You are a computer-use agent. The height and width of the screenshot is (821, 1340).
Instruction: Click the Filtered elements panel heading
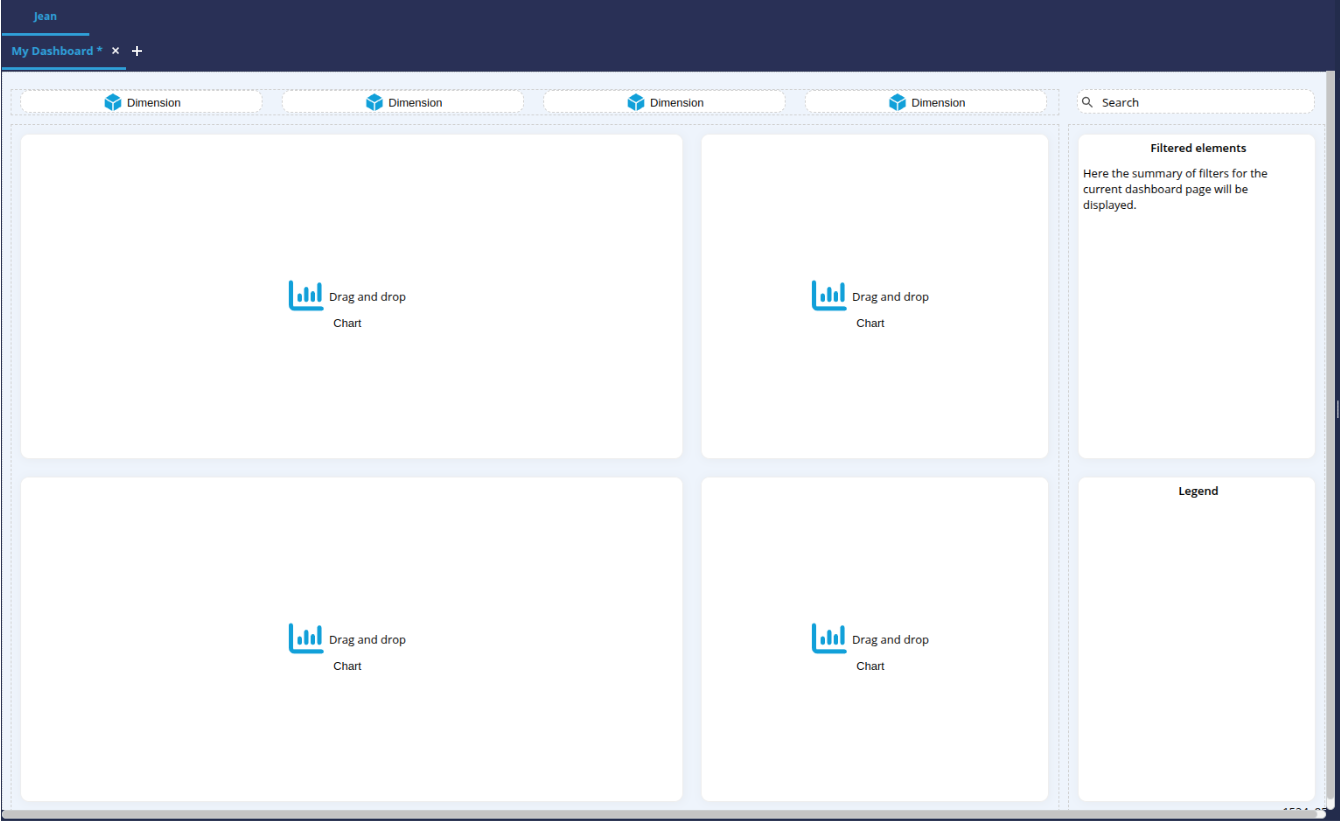(x=1198, y=148)
